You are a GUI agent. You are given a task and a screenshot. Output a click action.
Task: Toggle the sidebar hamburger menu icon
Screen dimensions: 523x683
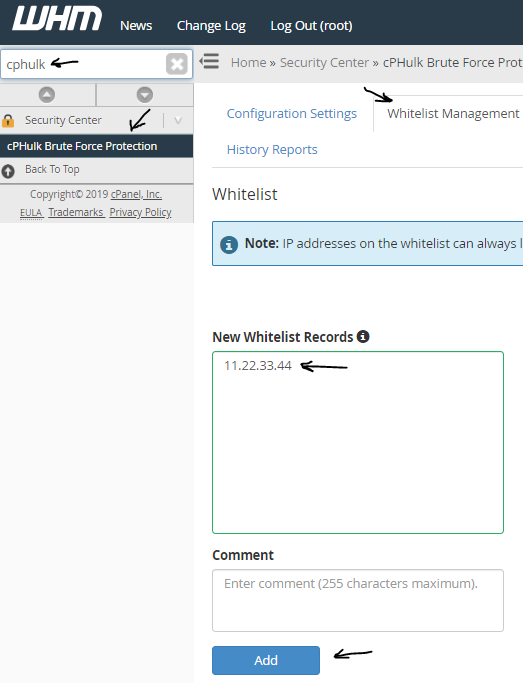(x=209, y=61)
